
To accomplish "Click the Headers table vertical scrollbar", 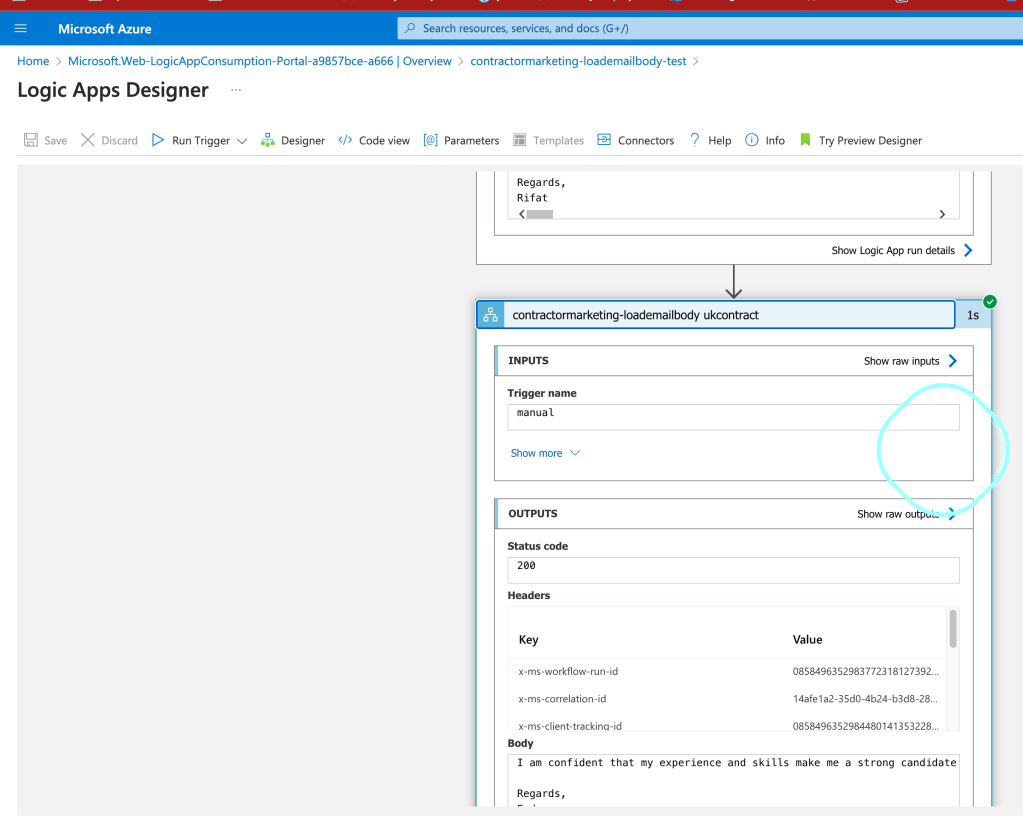I will (953, 629).
